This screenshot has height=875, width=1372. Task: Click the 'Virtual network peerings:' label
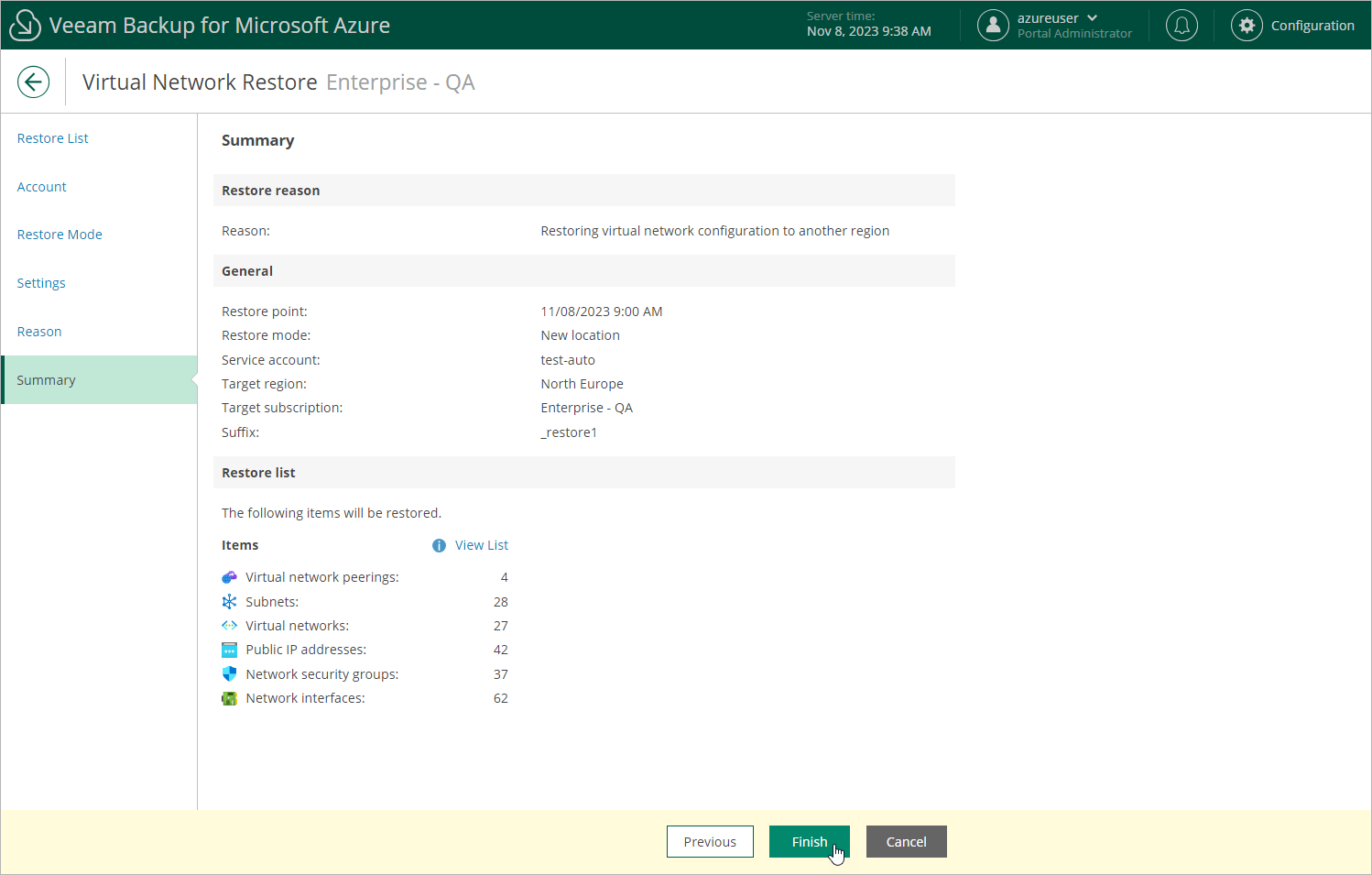coord(322,577)
